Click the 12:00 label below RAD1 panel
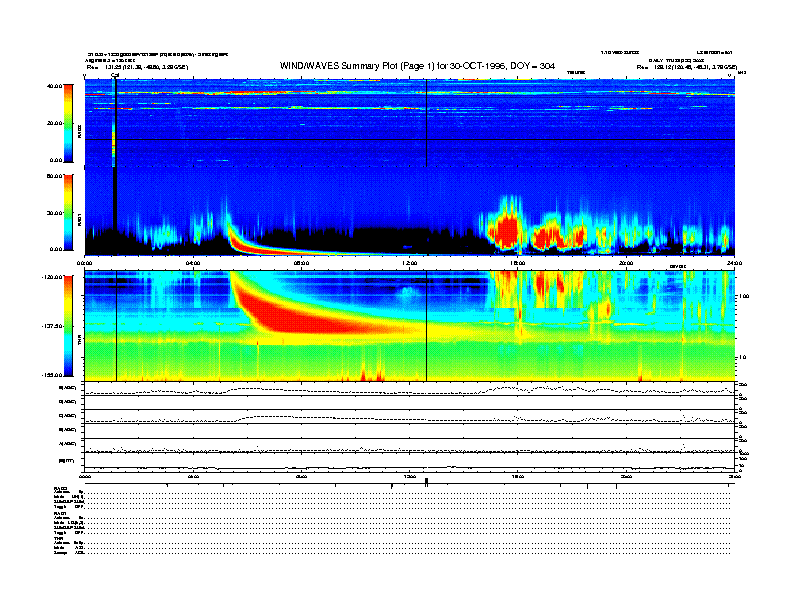Screen dimensions: 792x612 click(410, 263)
